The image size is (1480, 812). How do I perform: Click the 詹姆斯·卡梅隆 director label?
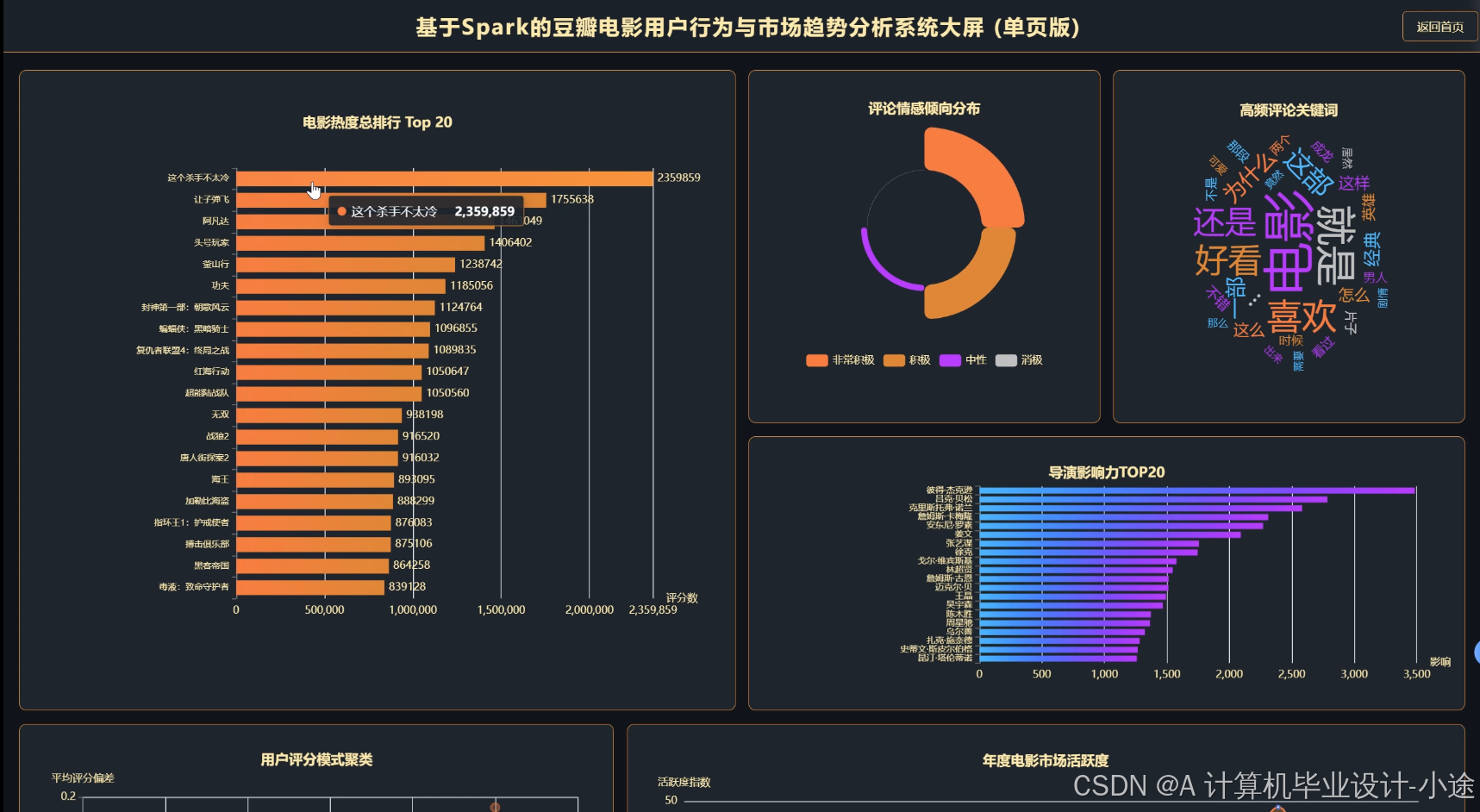945,516
